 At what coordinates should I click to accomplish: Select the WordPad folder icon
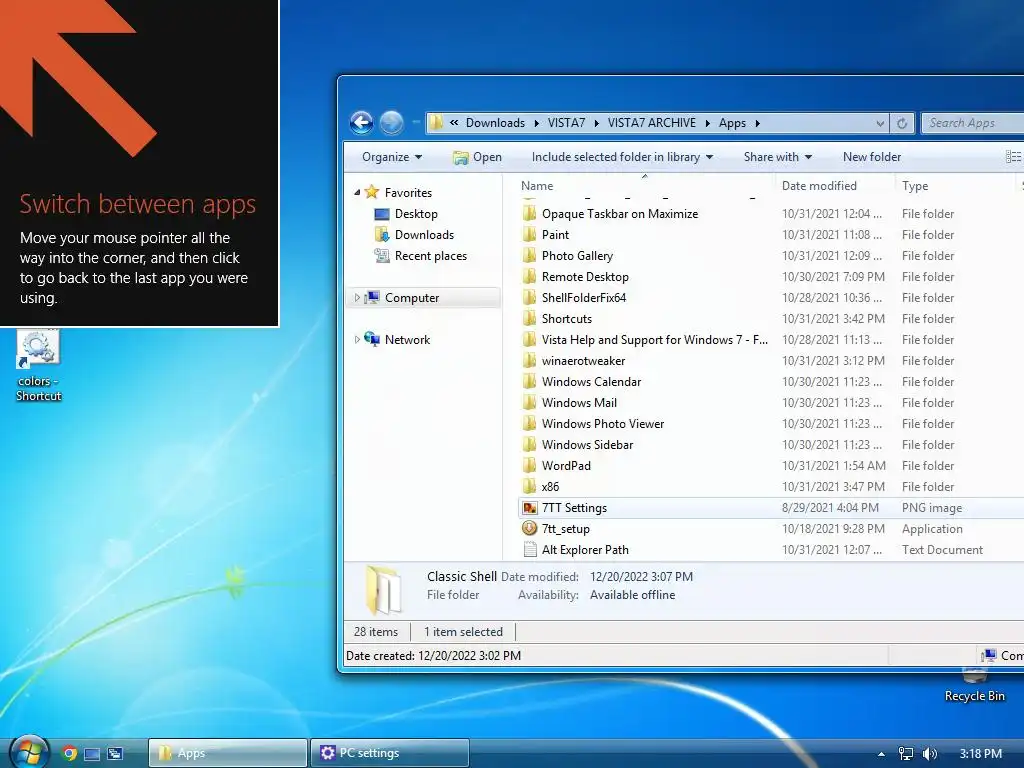[x=530, y=465]
